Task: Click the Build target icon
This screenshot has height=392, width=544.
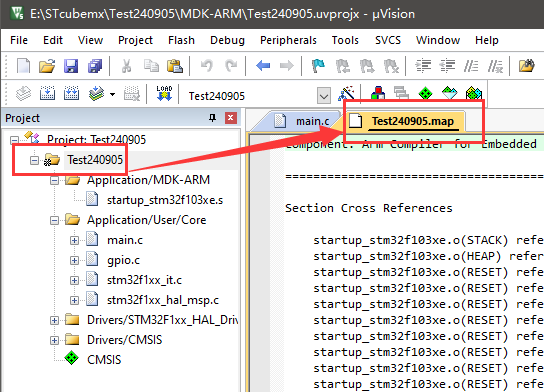Action: 48,94
